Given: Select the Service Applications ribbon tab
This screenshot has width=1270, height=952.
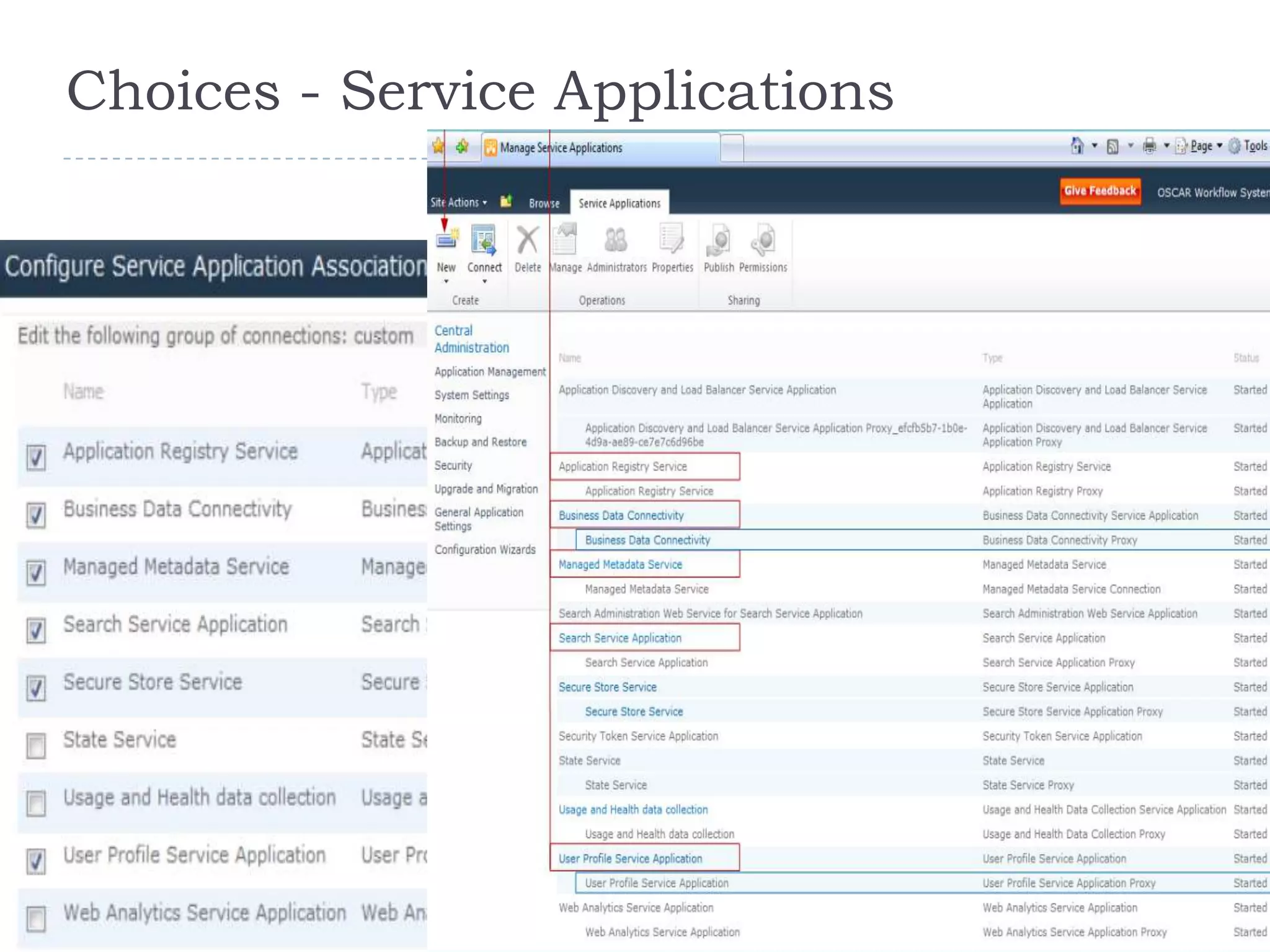Looking at the screenshot, I should pos(619,203).
